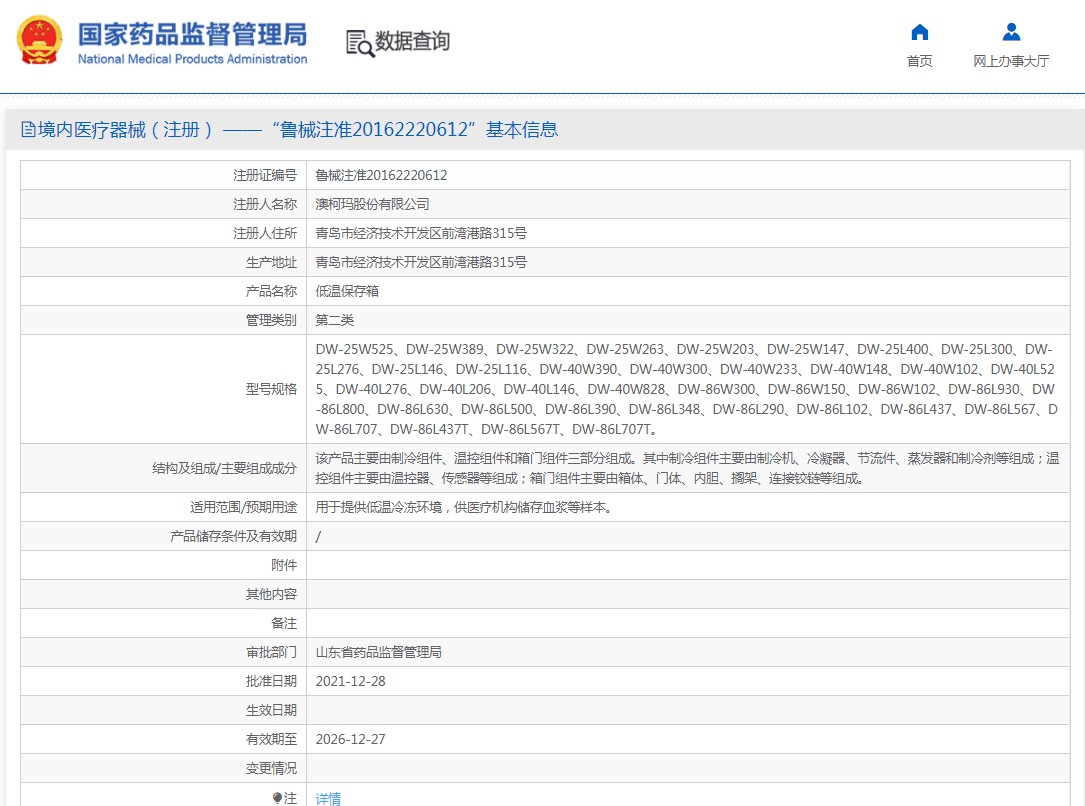Click the 首页 house icon
The image size is (1085, 806).
click(919, 32)
